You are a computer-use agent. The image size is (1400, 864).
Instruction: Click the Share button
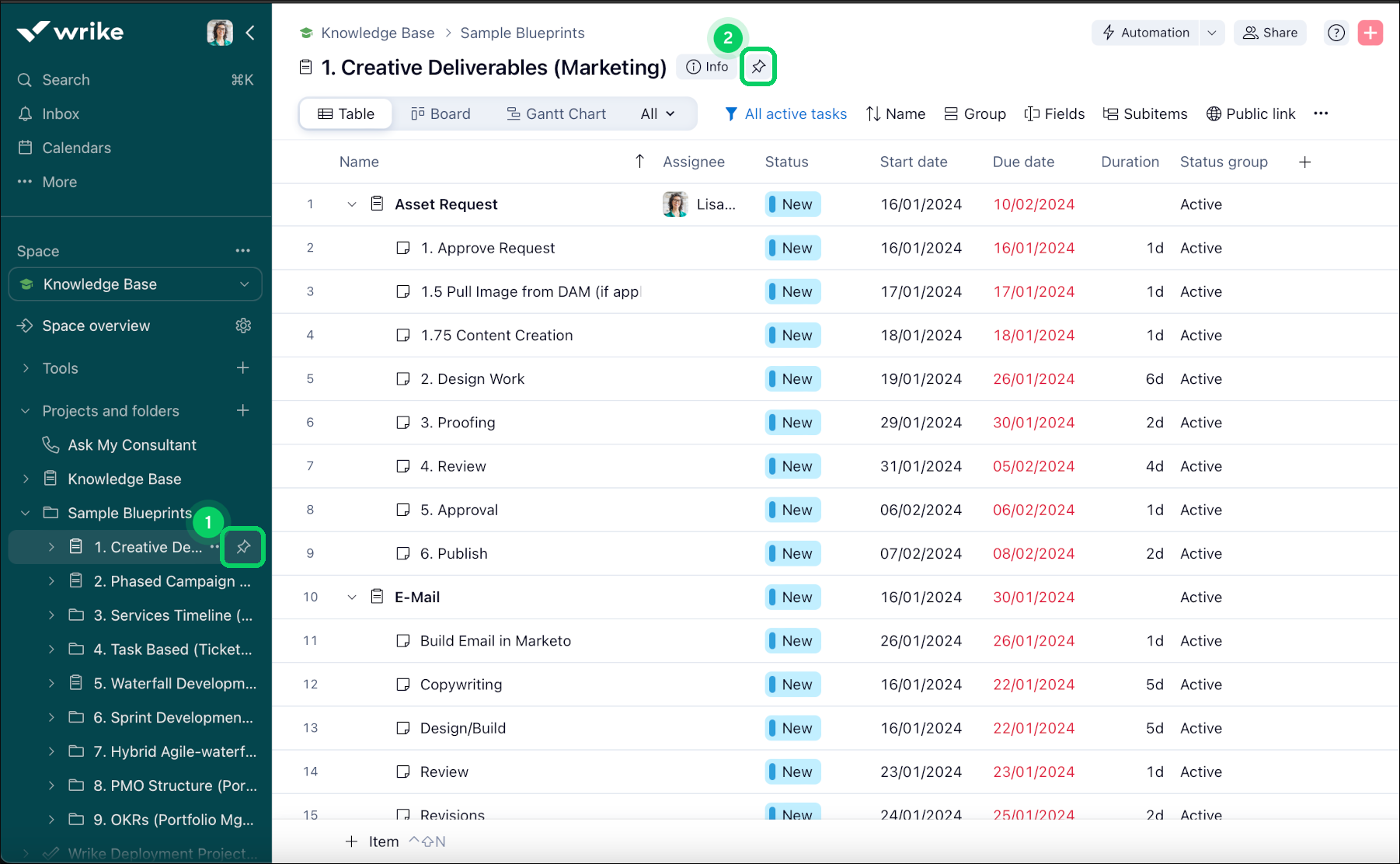click(1270, 33)
